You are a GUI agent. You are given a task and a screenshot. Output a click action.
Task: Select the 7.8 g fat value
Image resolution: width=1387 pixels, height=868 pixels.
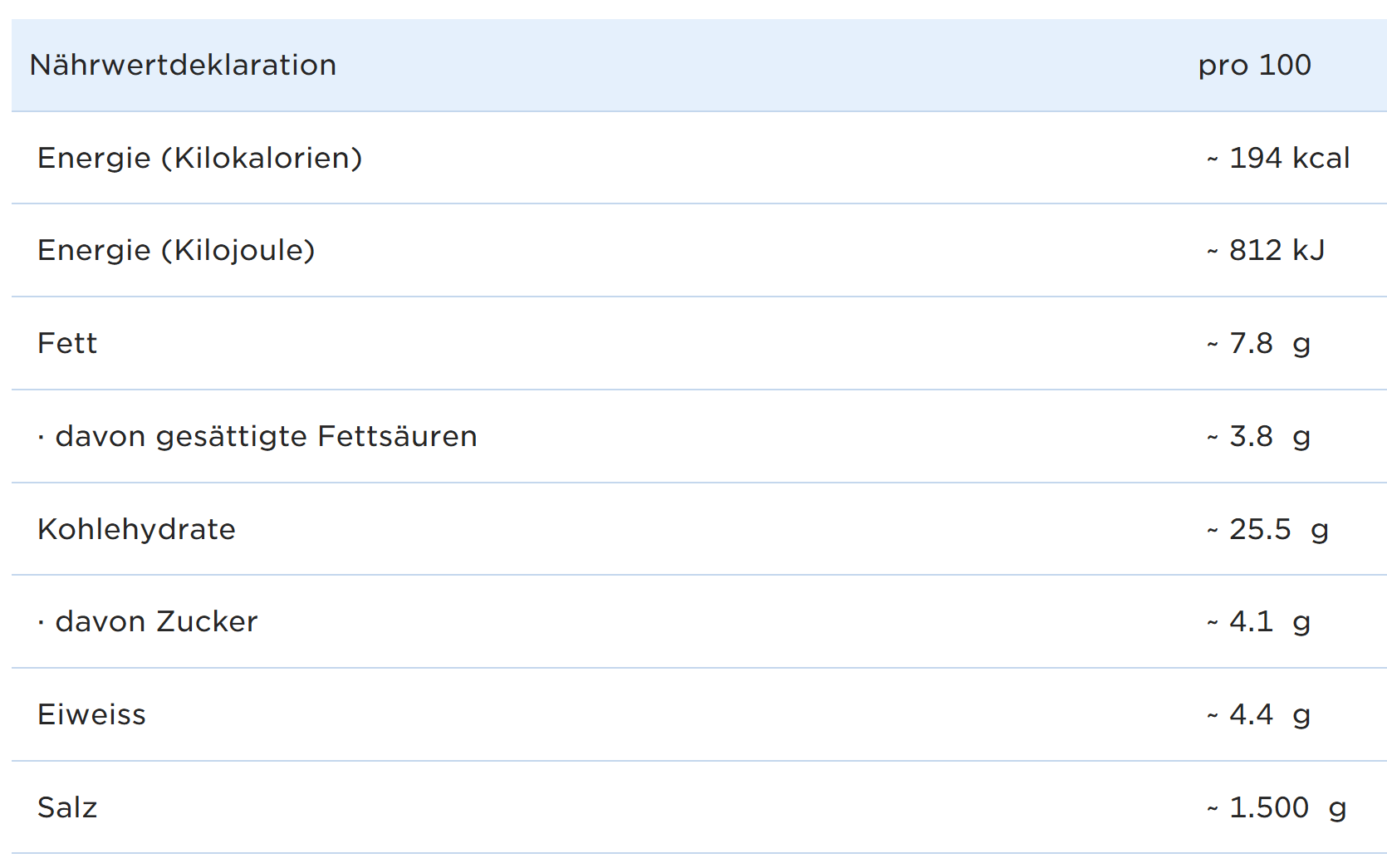coord(1269,343)
